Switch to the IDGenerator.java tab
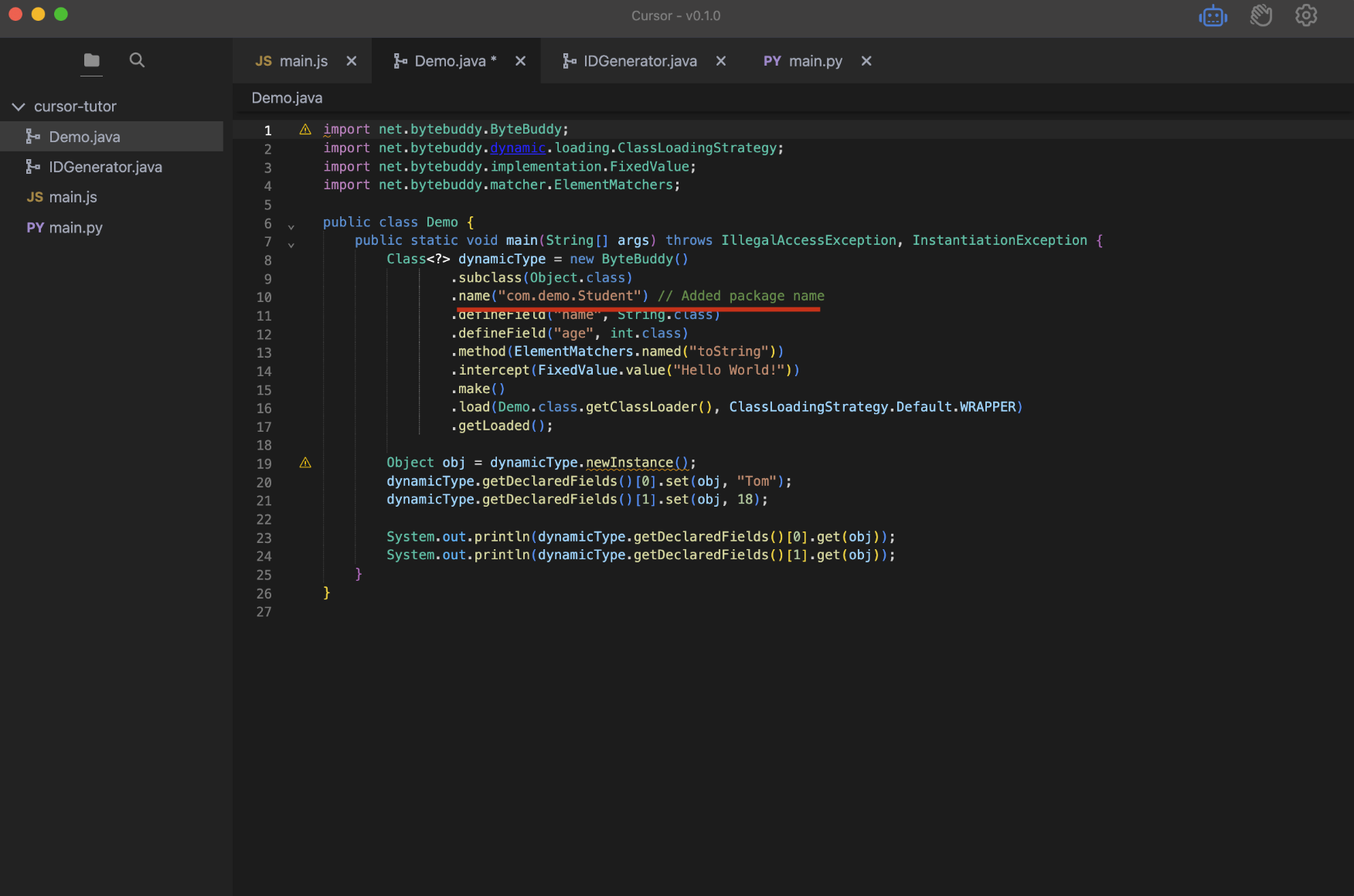 pyautogui.click(x=641, y=61)
